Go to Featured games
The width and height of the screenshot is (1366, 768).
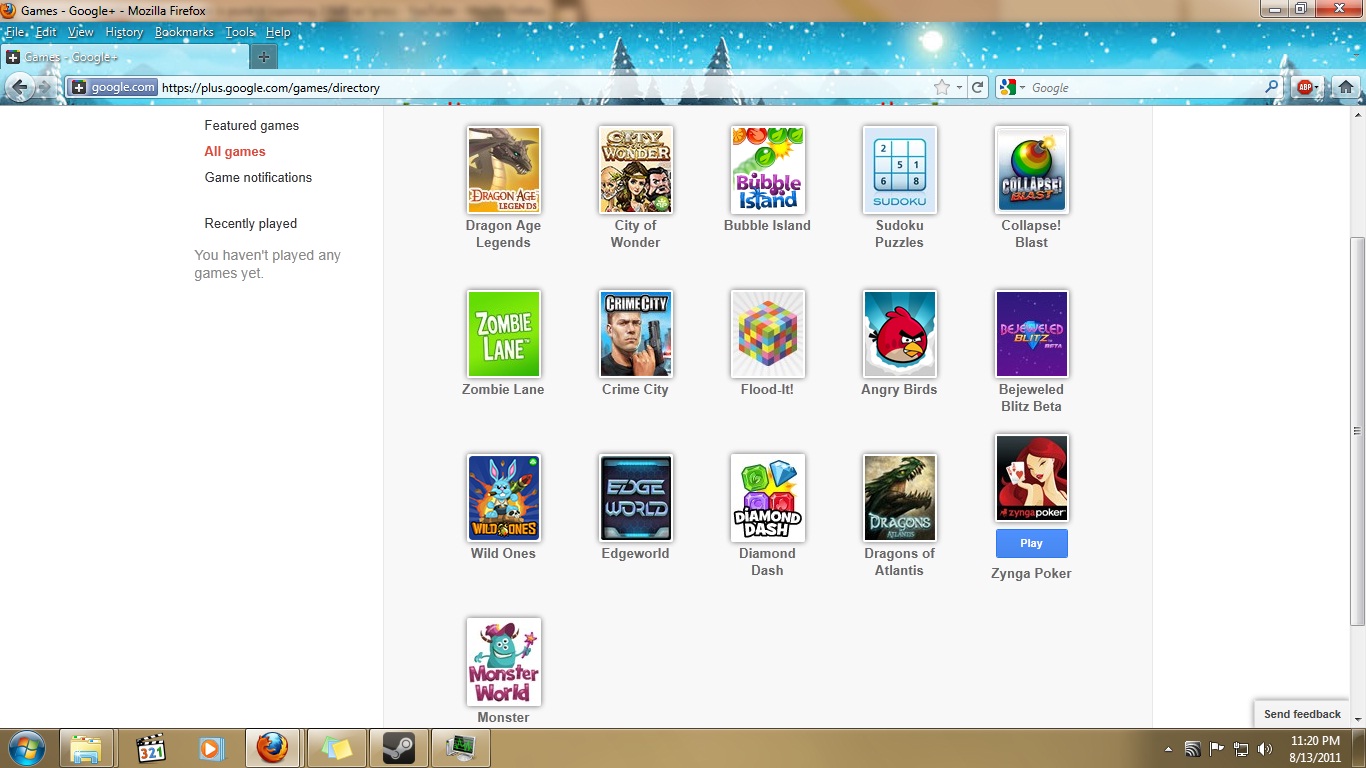[252, 125]
